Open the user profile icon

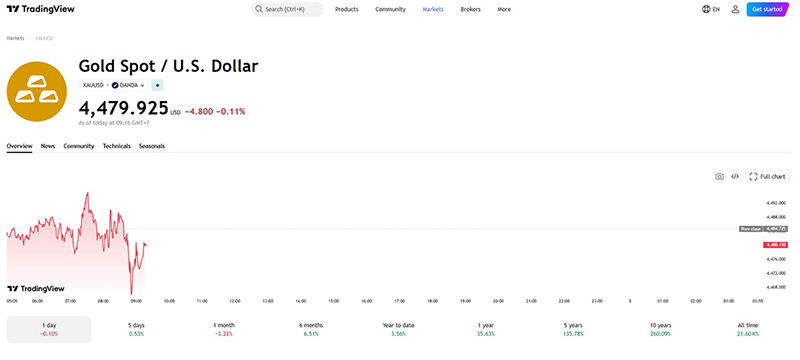click(735, 9)
